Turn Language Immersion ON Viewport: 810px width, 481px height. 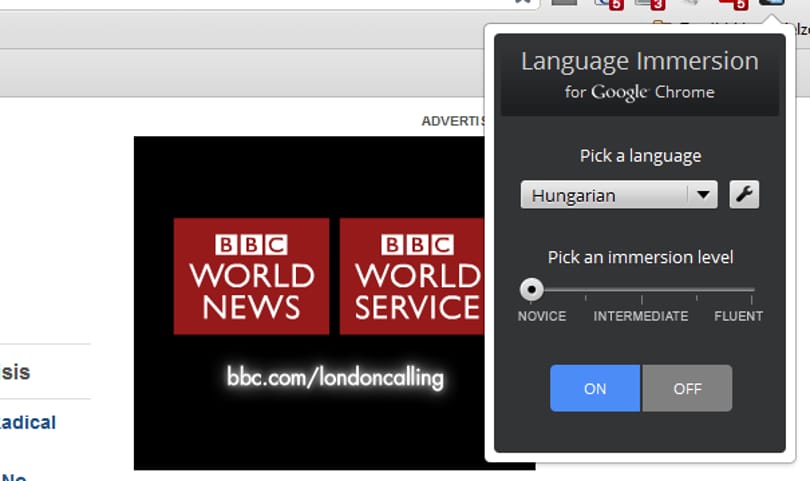(x=595, y=388)
